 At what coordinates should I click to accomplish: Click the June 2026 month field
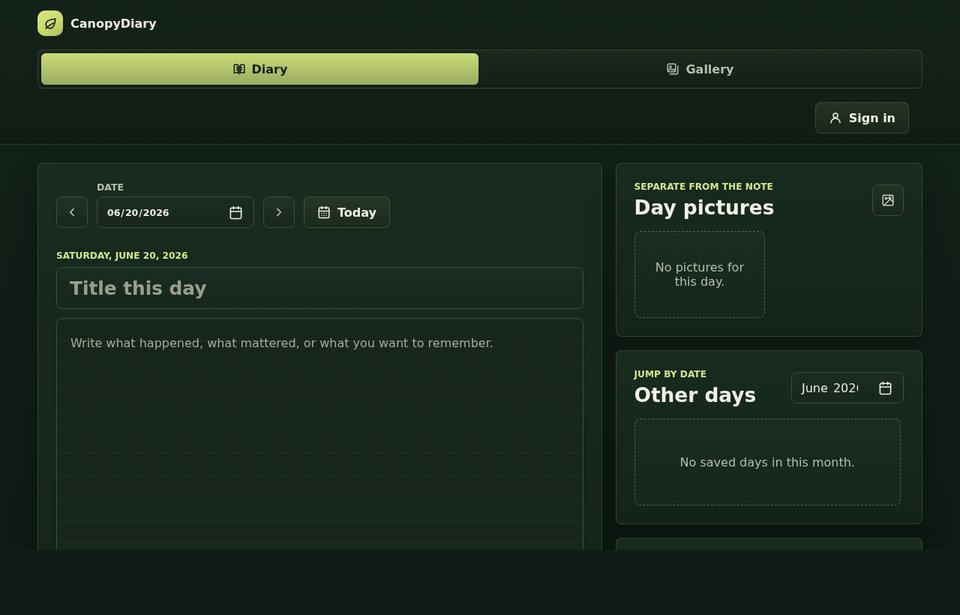[847, 388]
